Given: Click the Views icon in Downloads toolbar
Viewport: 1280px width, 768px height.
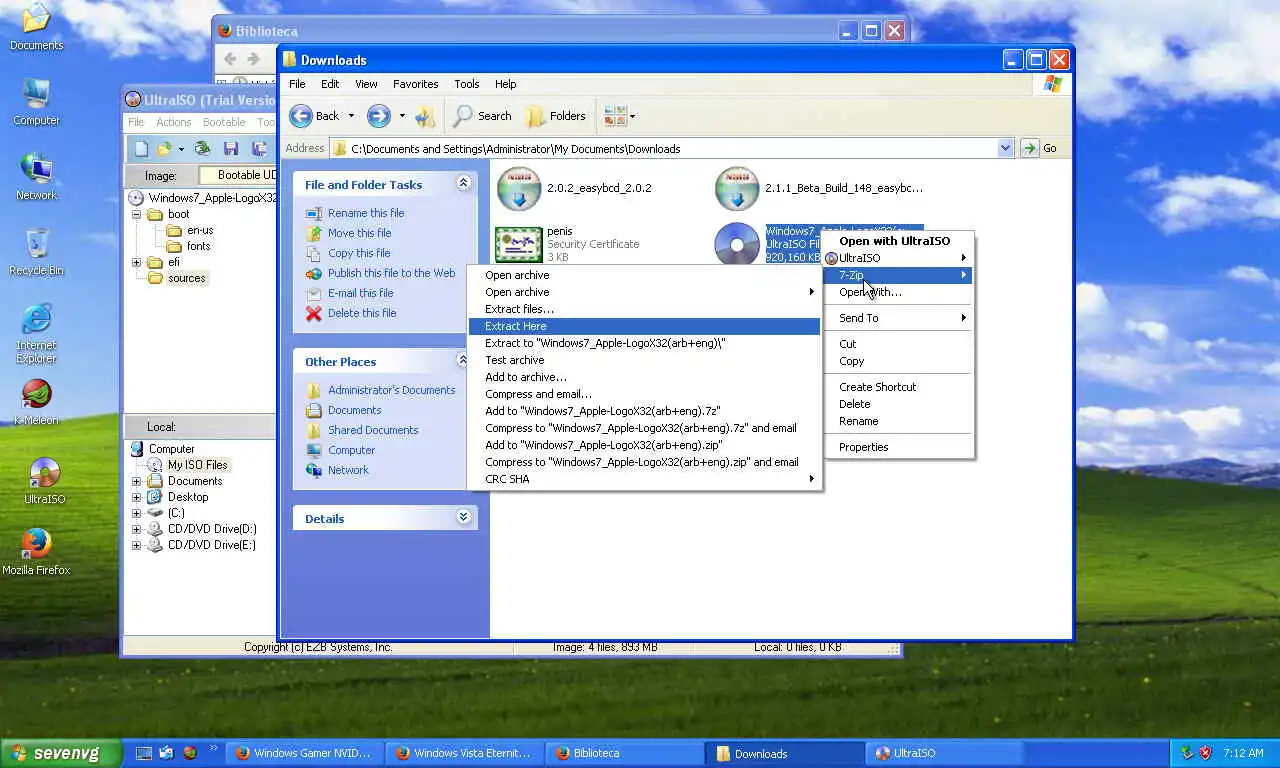Looking at the screenshot, I should [614, 116].
